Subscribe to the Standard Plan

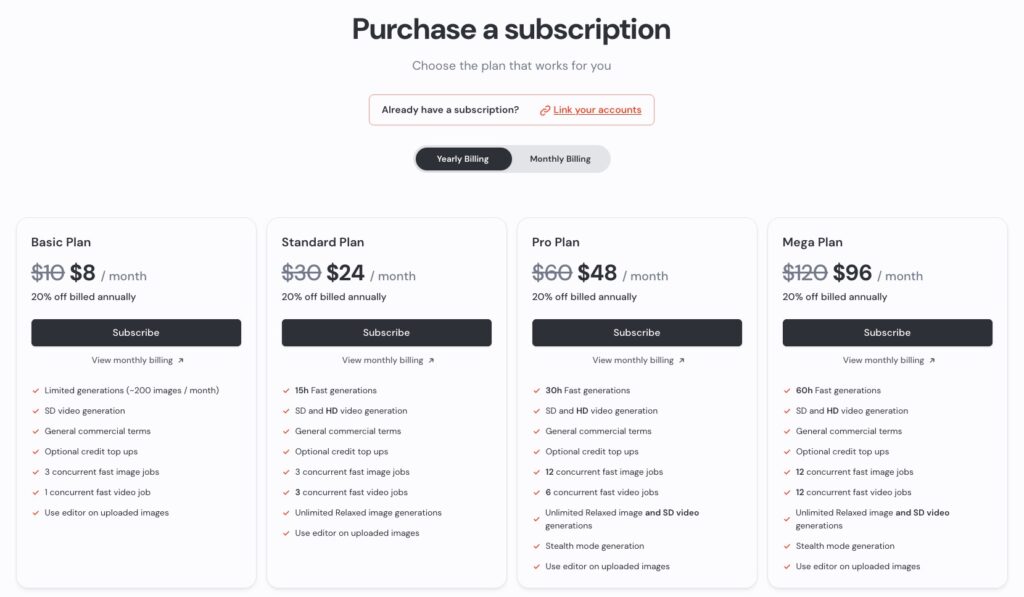pos(387,332)
